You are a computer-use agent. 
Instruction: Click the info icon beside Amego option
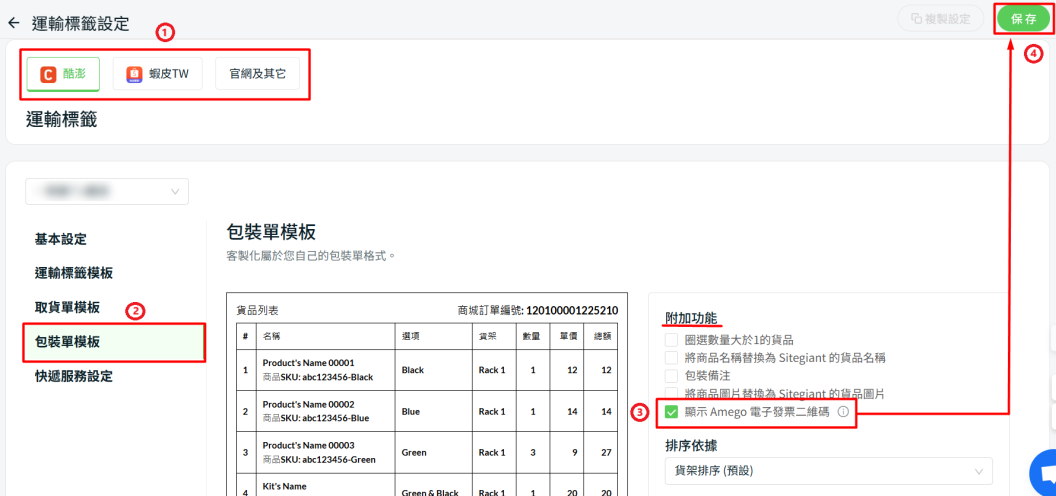coord(843,412)
